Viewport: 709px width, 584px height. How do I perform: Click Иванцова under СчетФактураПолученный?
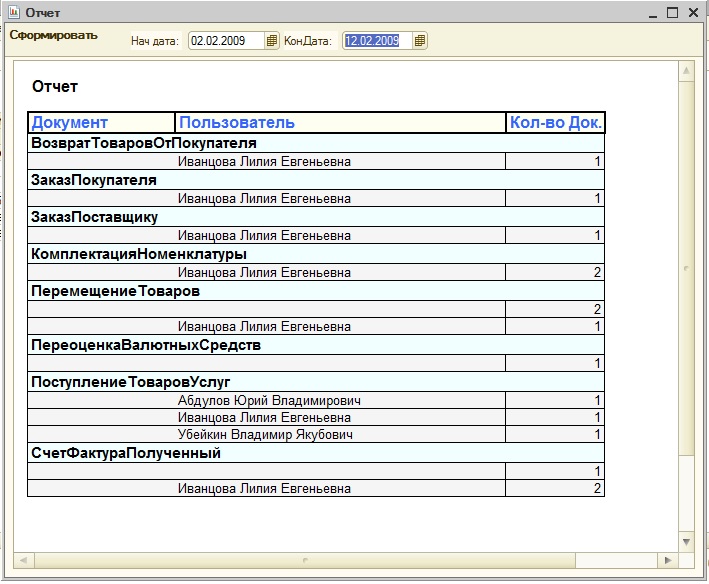(x=264, y=489)
